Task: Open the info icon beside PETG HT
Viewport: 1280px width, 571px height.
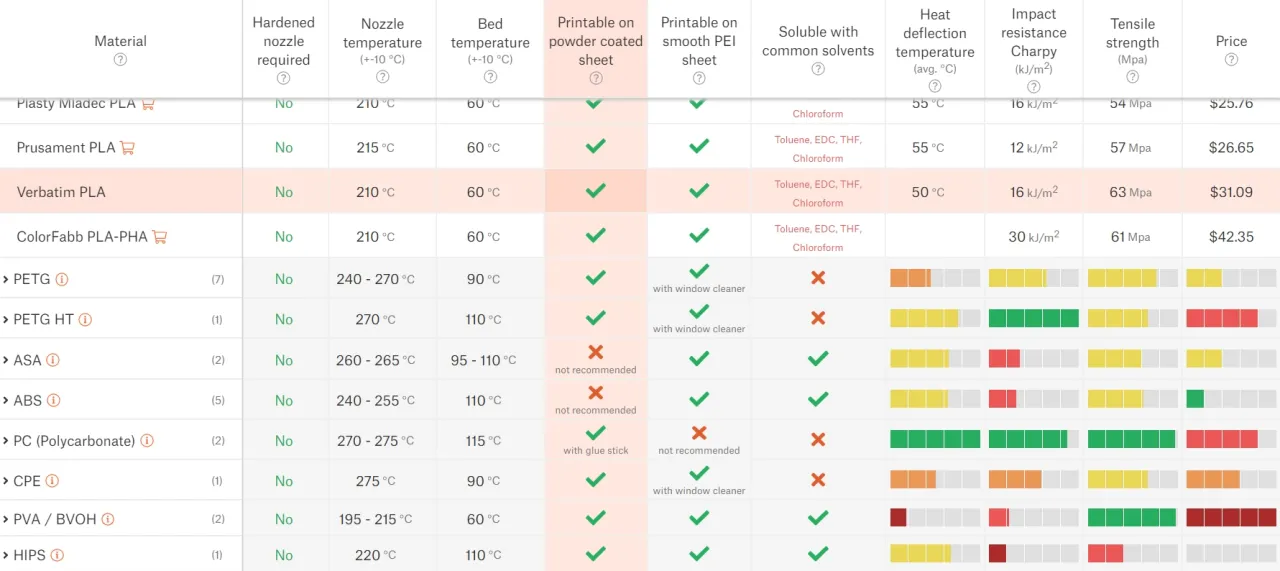Action: point(85,320)
